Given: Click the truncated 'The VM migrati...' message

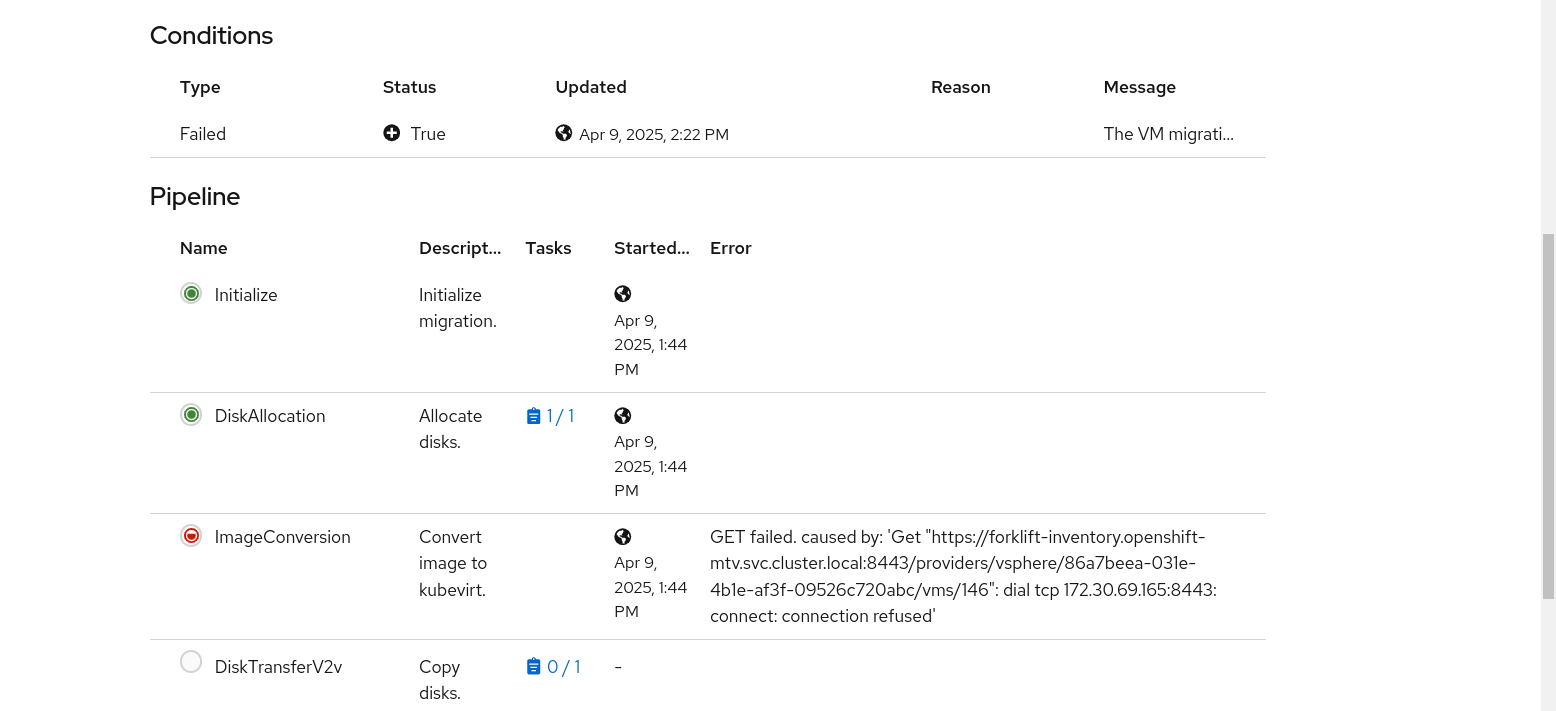Looking at the screenshot, I should [x=1168, y=134].
